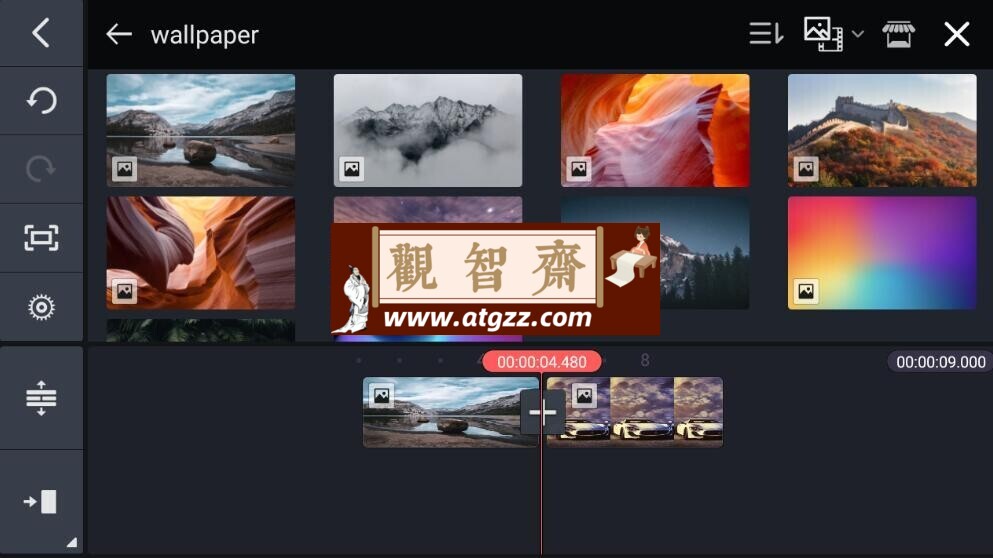Select the lake and mountain wallpaper

(x=201, y=130)
